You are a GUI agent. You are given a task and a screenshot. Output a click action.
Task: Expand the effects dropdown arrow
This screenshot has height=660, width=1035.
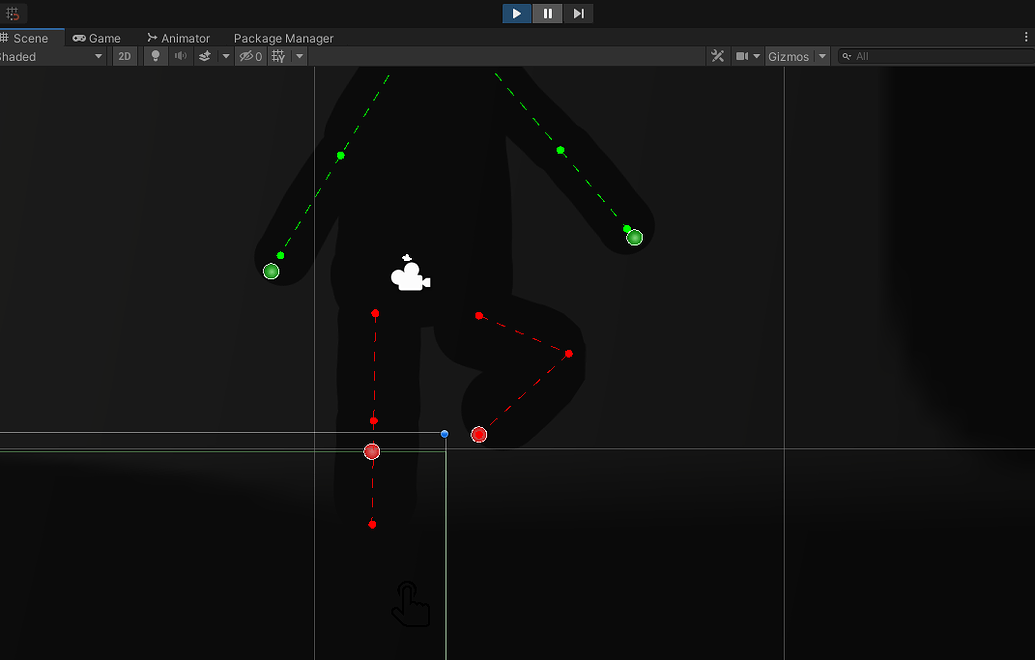click(x=225, y=56)
